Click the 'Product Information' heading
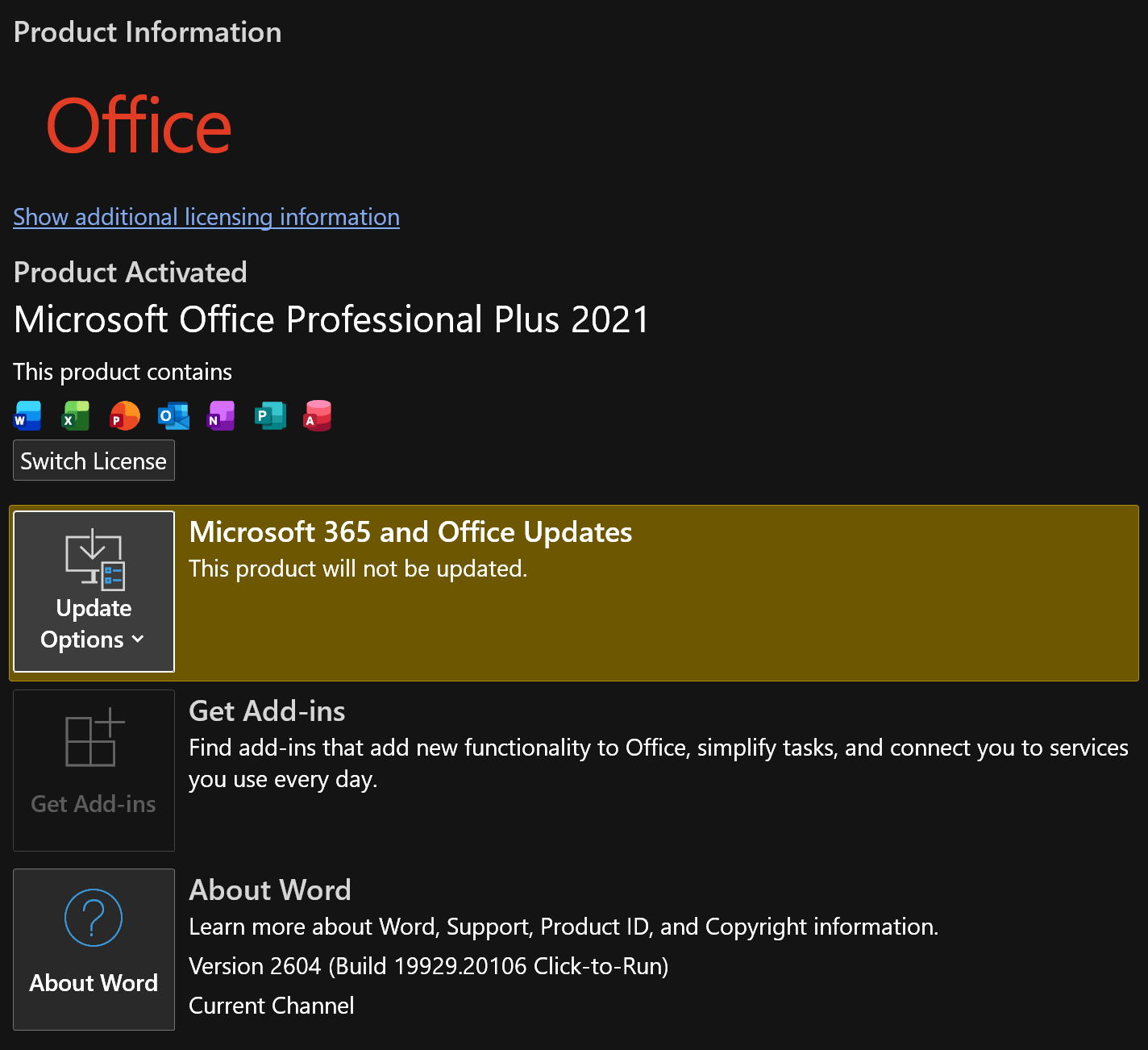Viewport: 1148px width, 1050px height. click(x=148, y=32)
